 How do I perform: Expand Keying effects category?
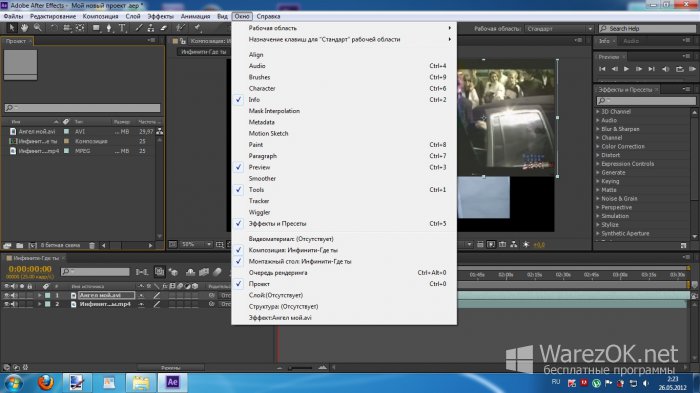click(x=598, y=181)
